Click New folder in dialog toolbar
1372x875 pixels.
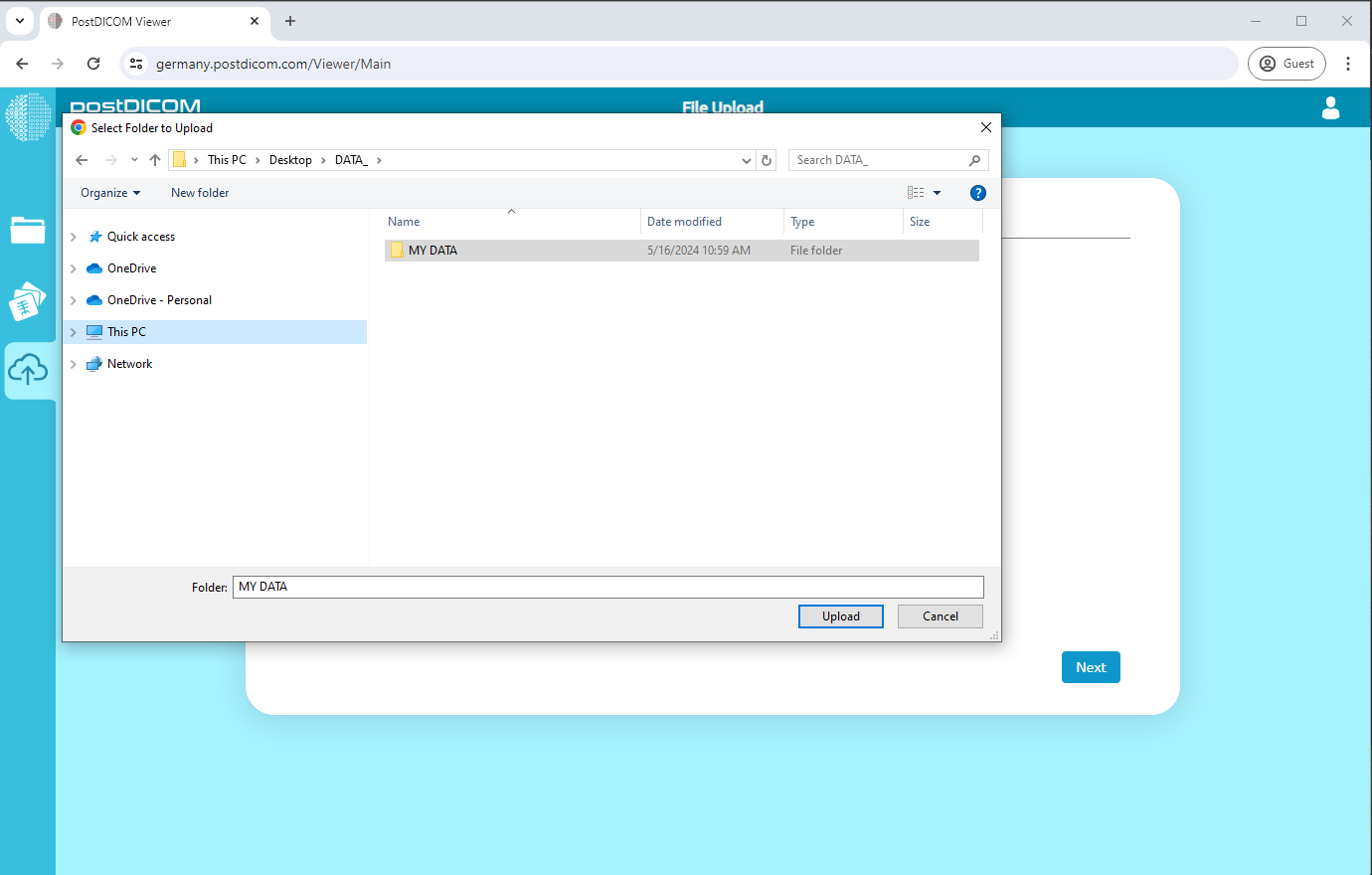200,193
